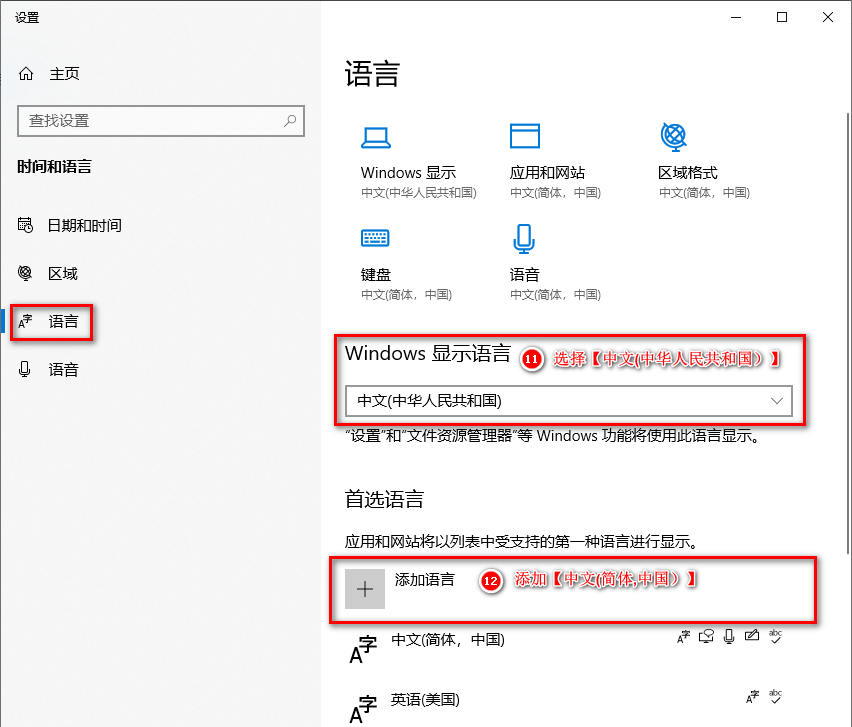Image resolution: width=852 pixels, height=727 pixels.
Task: Open the Windows 显示 laptop tile
Action: [x=418, y=162]
